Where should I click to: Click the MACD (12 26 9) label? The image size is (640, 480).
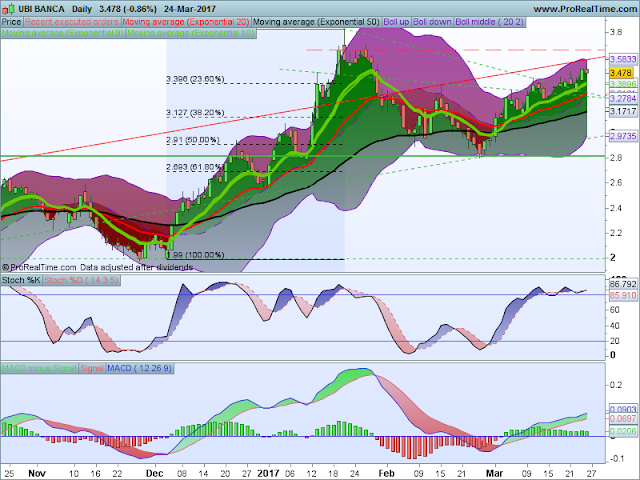click(x=140, y=368)
